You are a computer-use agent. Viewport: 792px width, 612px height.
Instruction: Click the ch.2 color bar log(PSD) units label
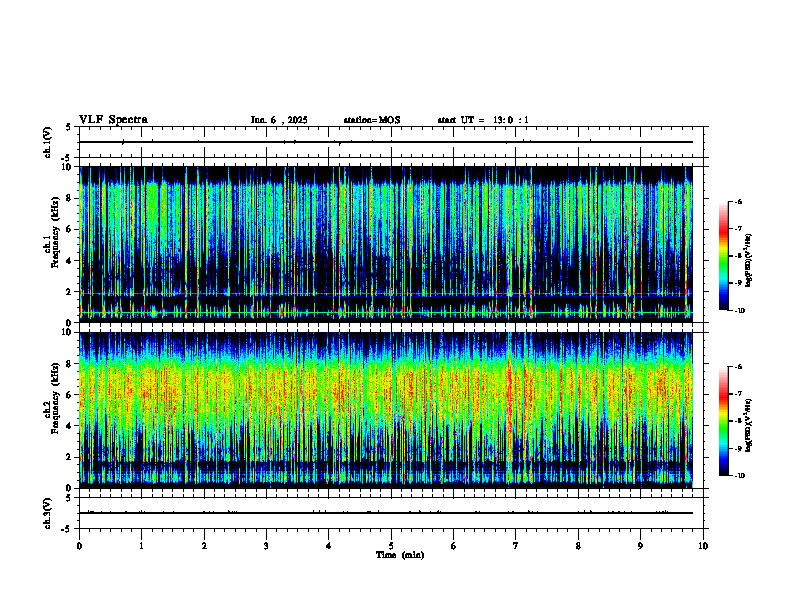749,426
